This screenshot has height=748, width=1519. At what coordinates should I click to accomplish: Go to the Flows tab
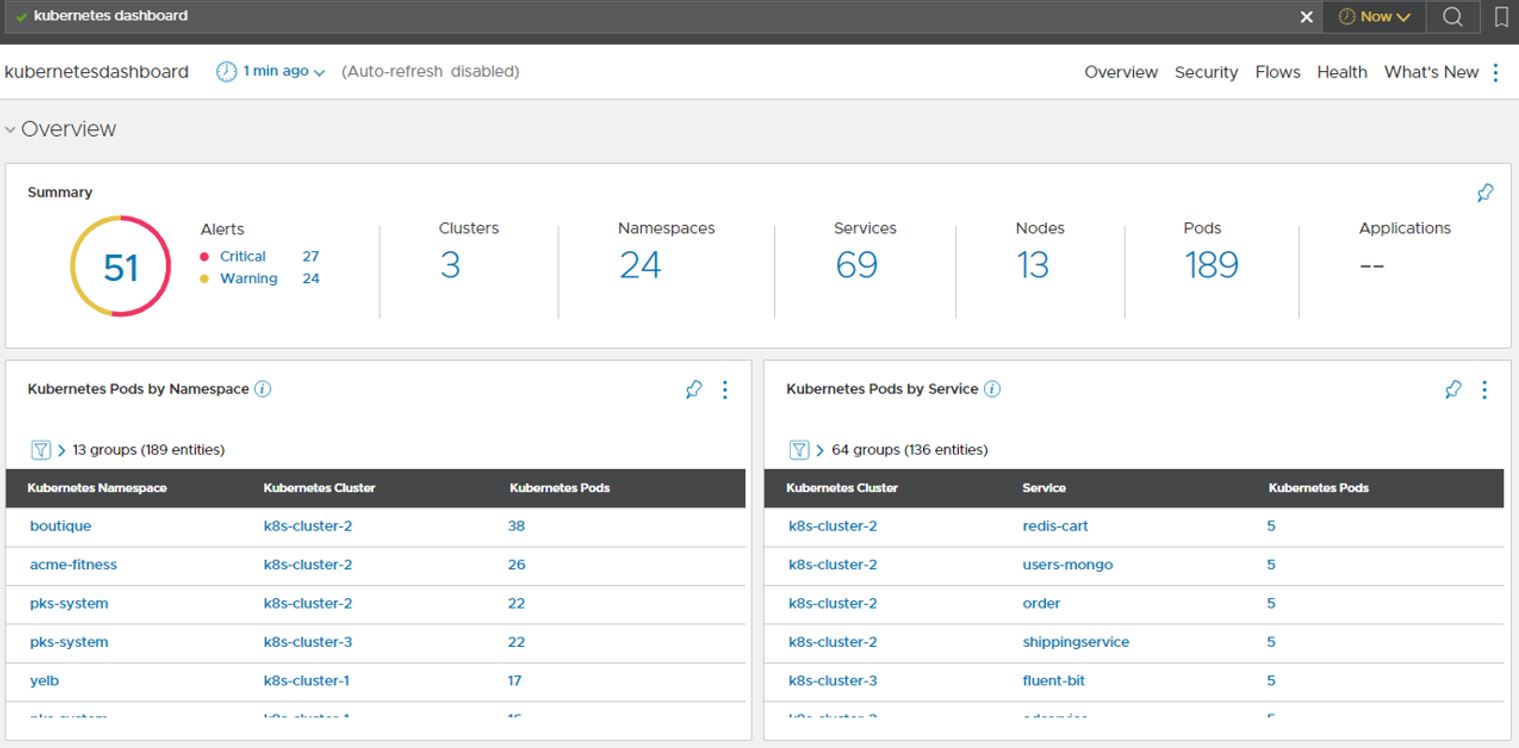pos(1277,72)
